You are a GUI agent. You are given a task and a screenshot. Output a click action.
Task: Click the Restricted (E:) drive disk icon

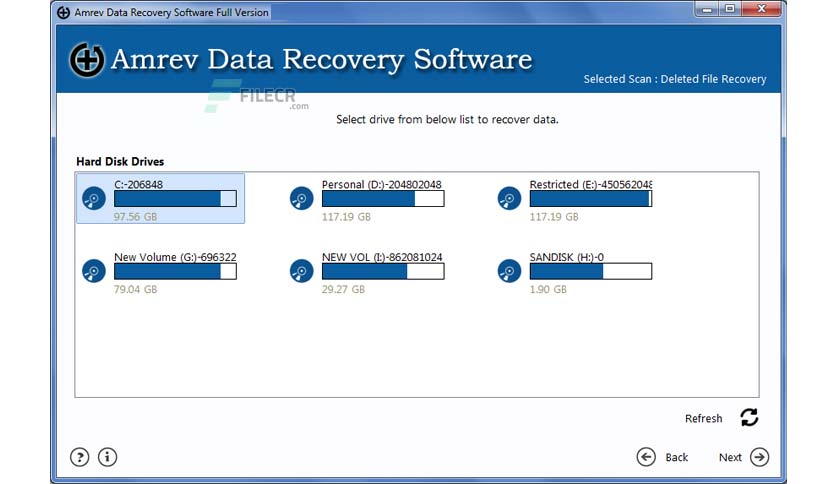pos(509,198)
